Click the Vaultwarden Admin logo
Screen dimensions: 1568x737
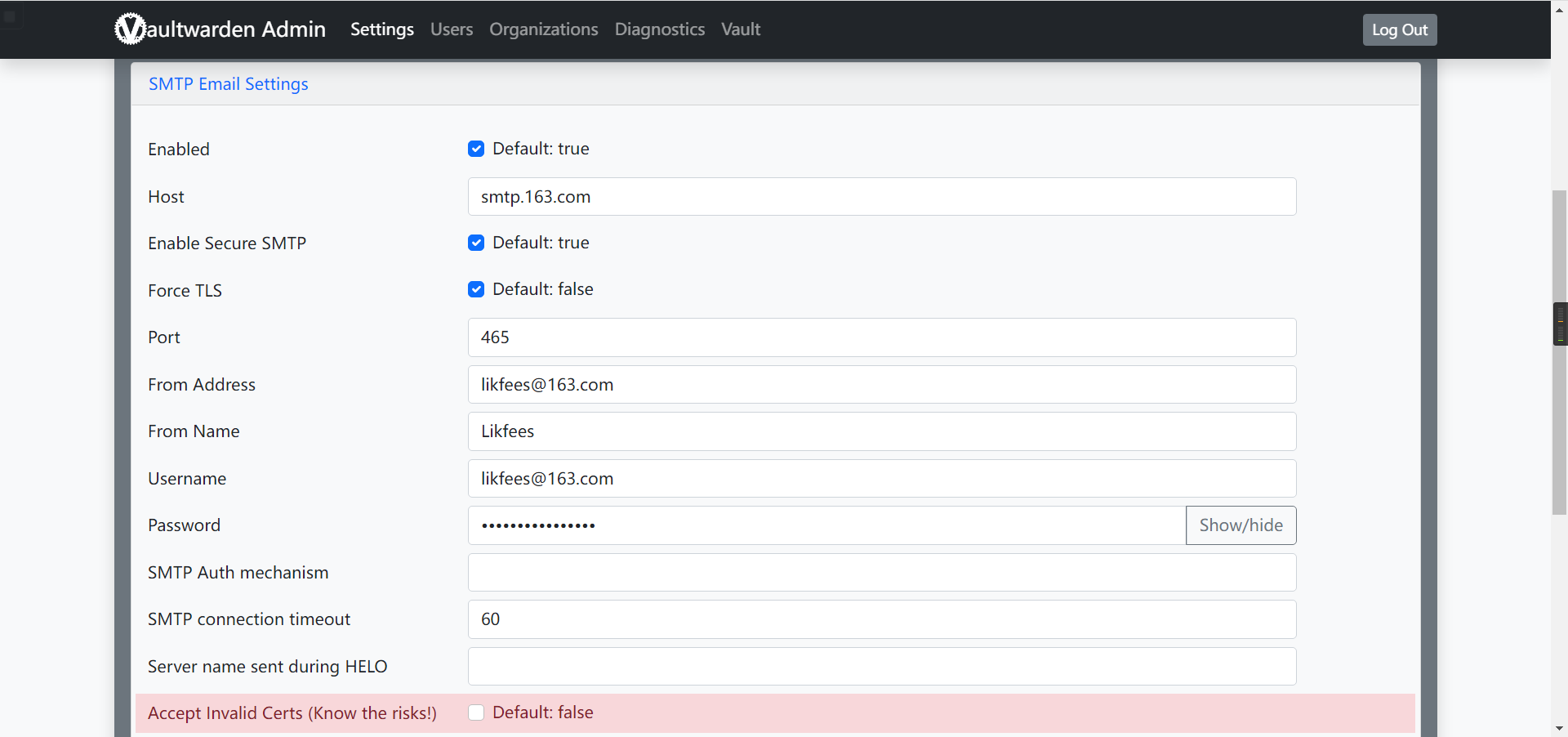point(220,29)
